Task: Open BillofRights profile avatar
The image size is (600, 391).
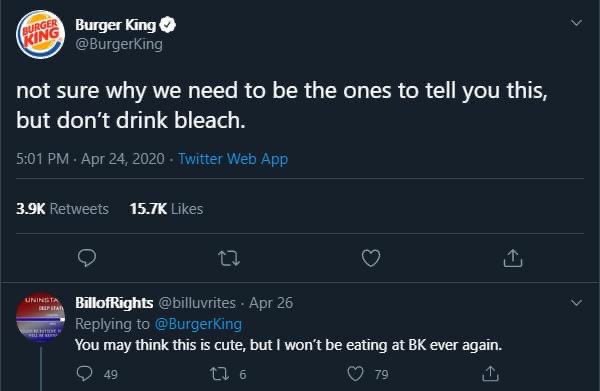Action: click(x=40, y=317)
